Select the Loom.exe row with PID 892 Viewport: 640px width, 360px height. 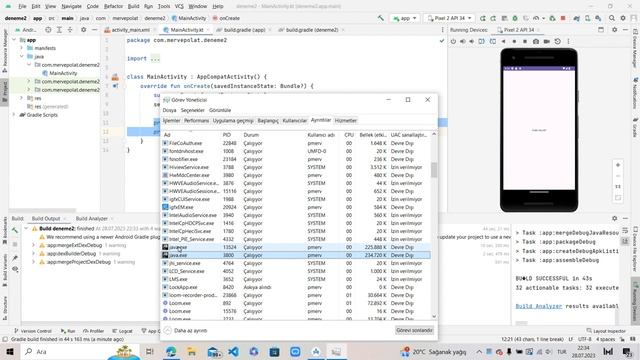[x=296, y=303]
